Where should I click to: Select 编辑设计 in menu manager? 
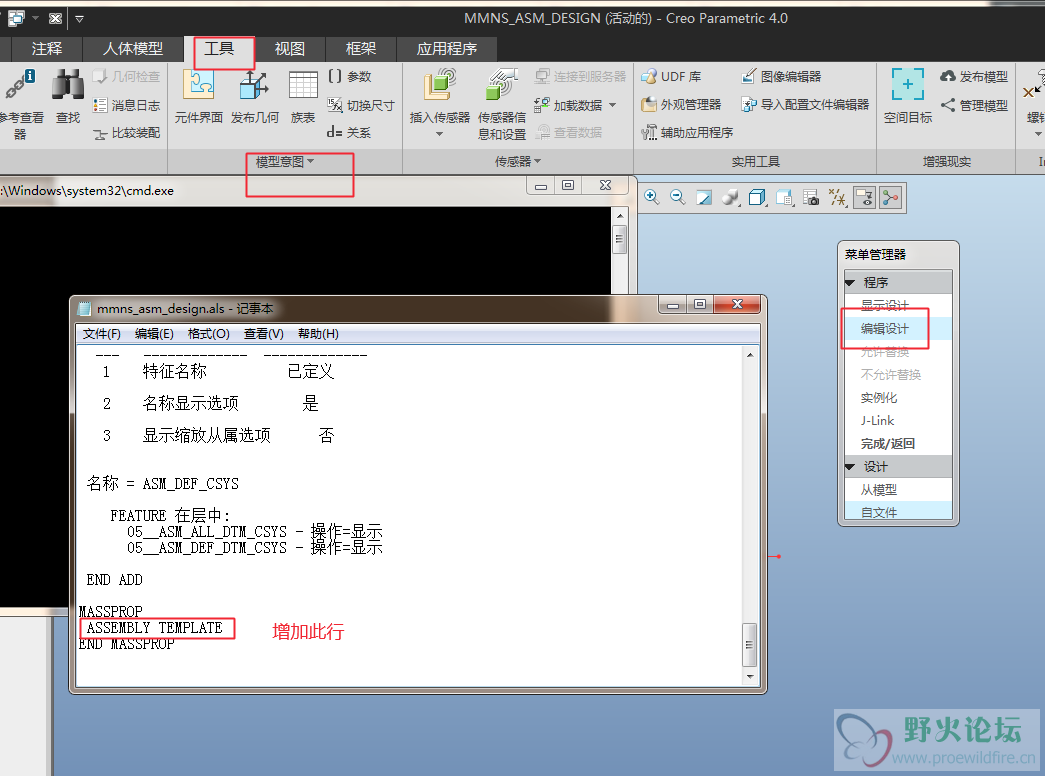[898, 329]
